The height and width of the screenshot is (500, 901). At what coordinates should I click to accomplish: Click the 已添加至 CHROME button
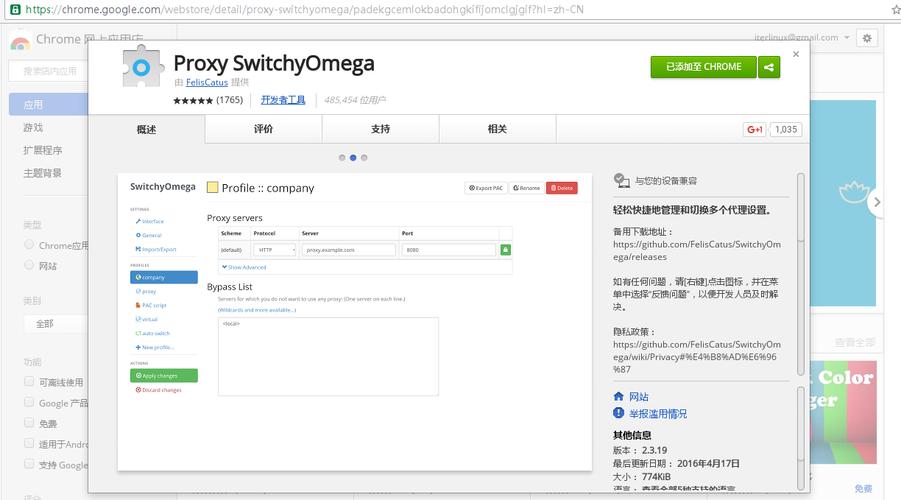pyautogui.click(x=704, y=67)
